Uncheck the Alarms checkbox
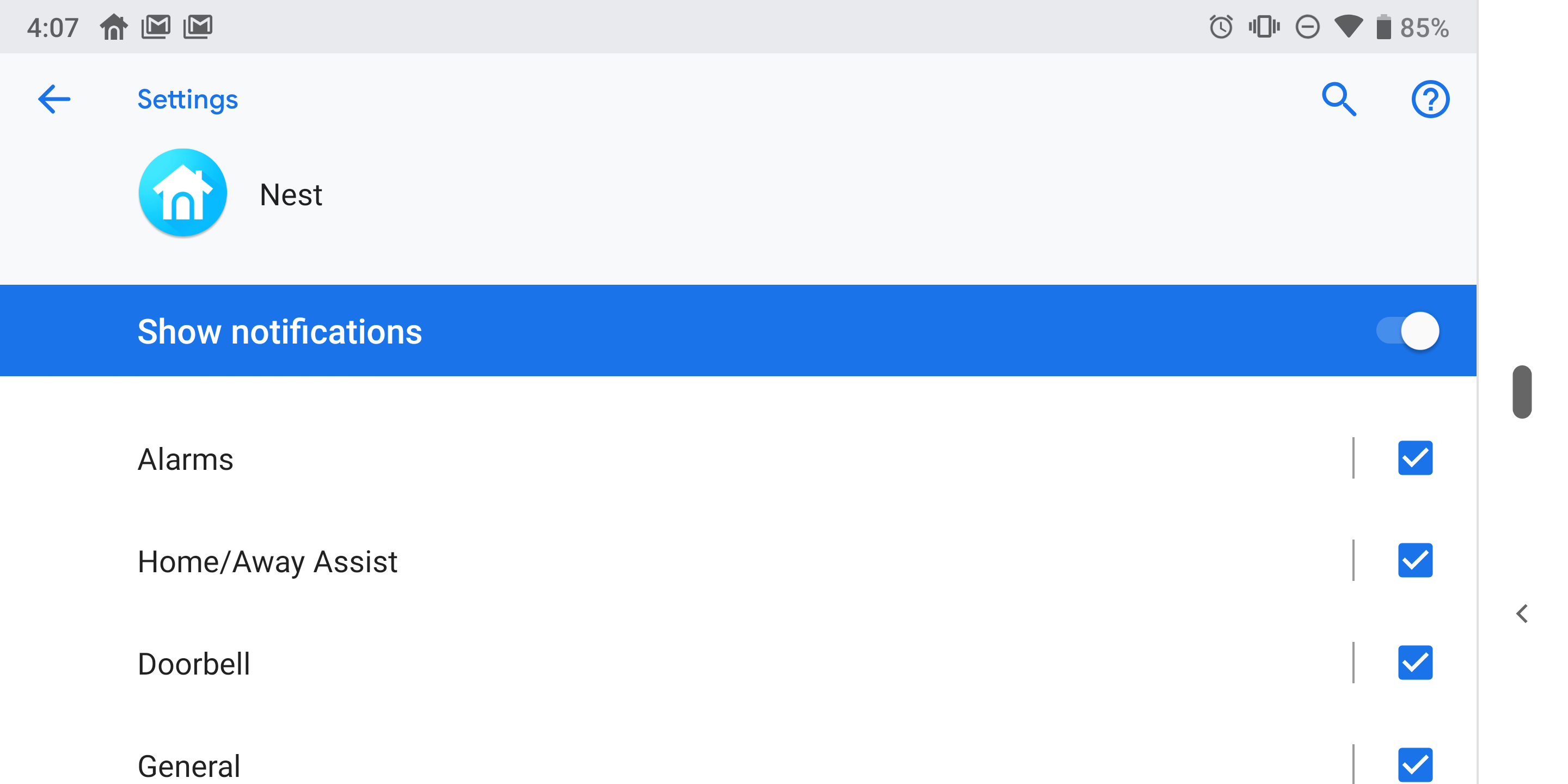This screenshot has height=784, width=1568. tap(1414, 458)
